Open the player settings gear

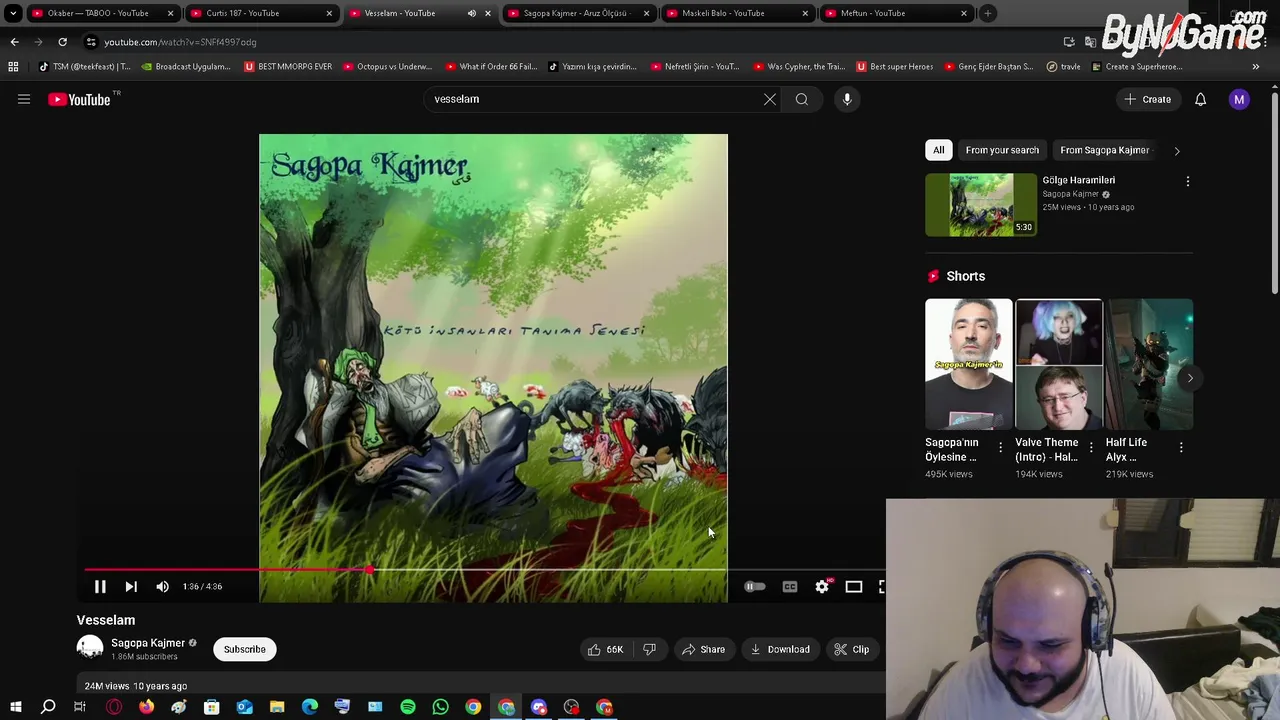pos(822,587)
